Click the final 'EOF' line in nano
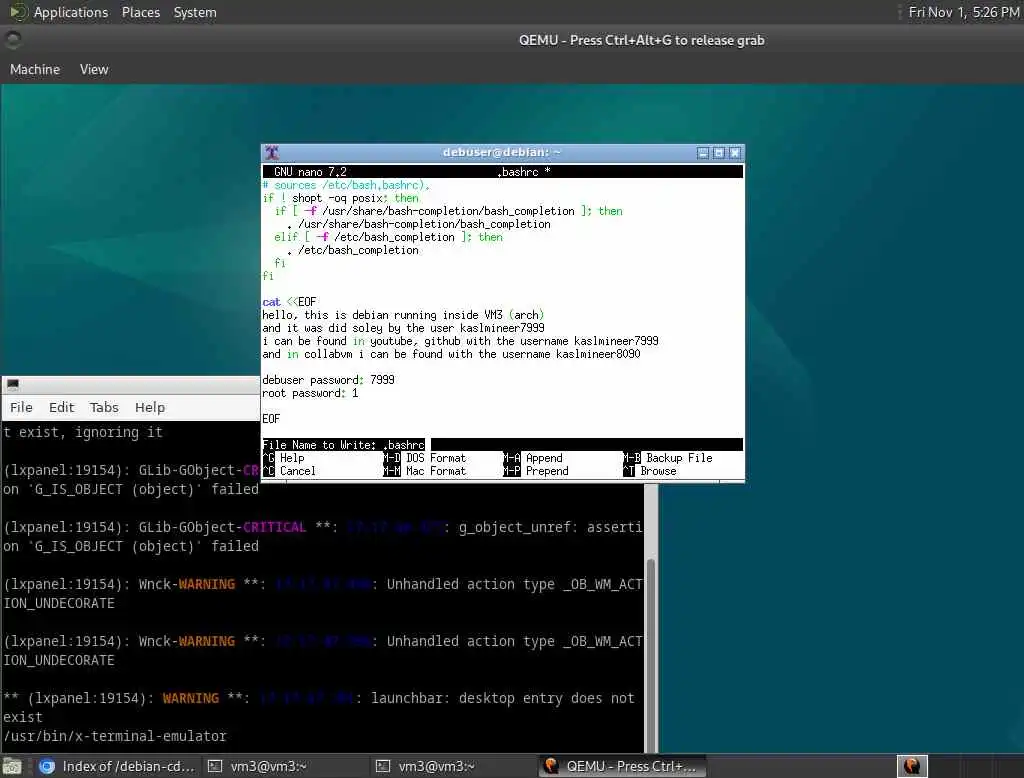Viewport: 1024px width, 778px height. pos(271,419)
